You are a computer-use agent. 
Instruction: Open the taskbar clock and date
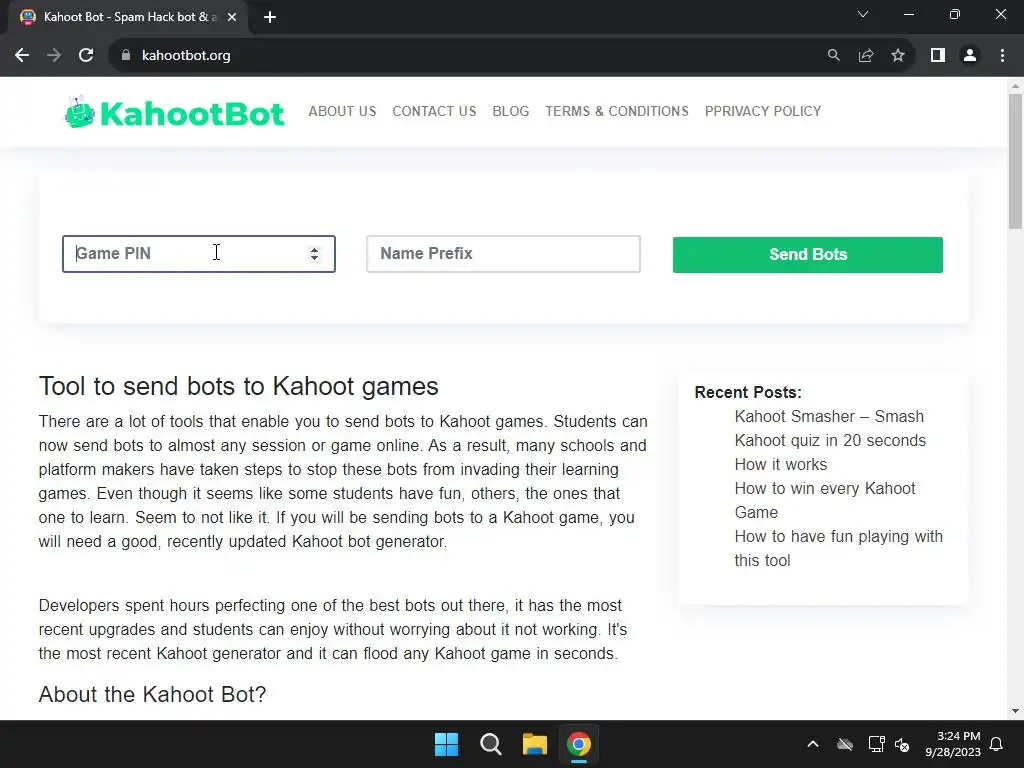click(x=953, y=744)
